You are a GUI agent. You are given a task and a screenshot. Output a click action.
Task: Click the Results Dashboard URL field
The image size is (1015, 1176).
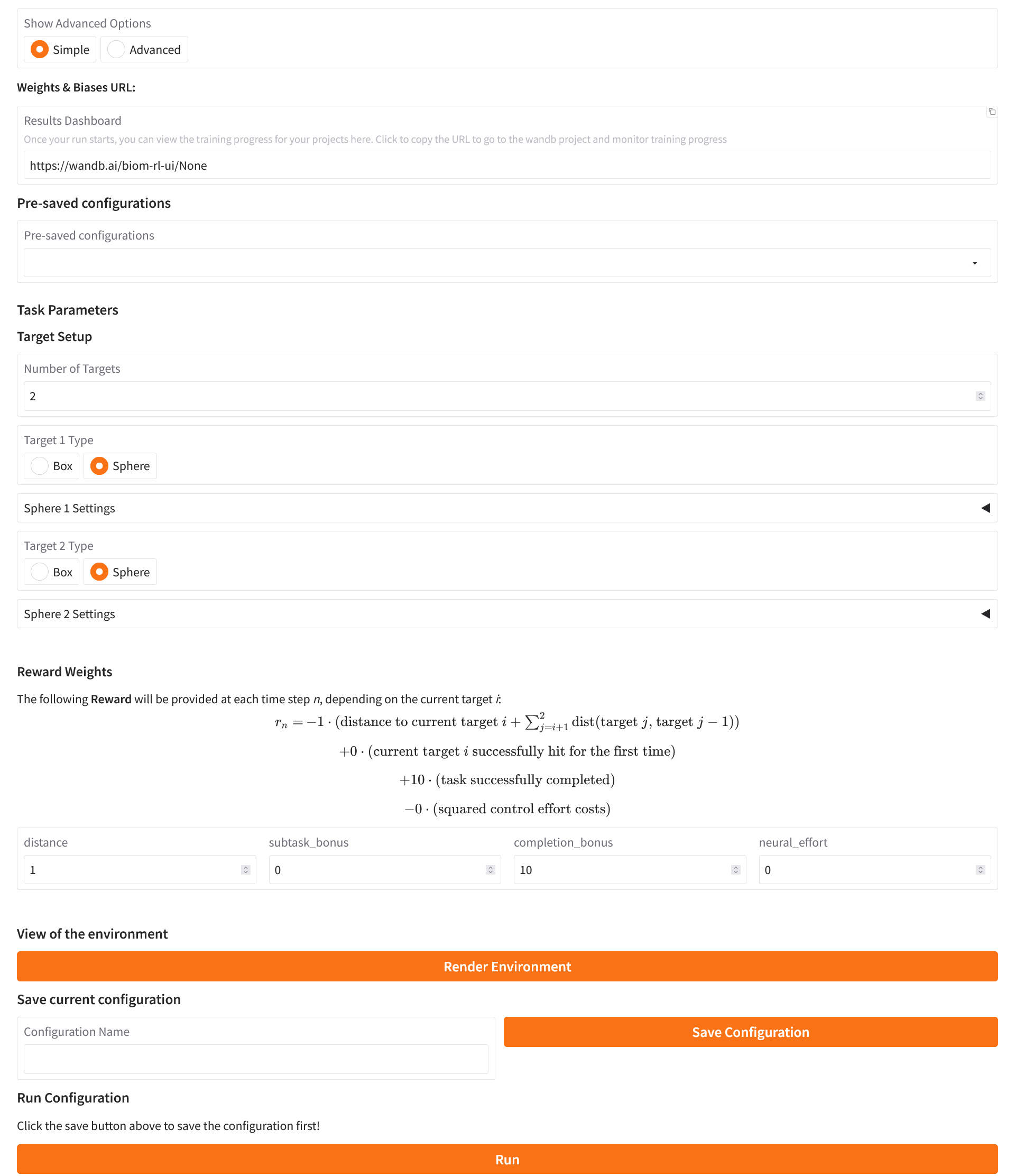tap(506, 165)
